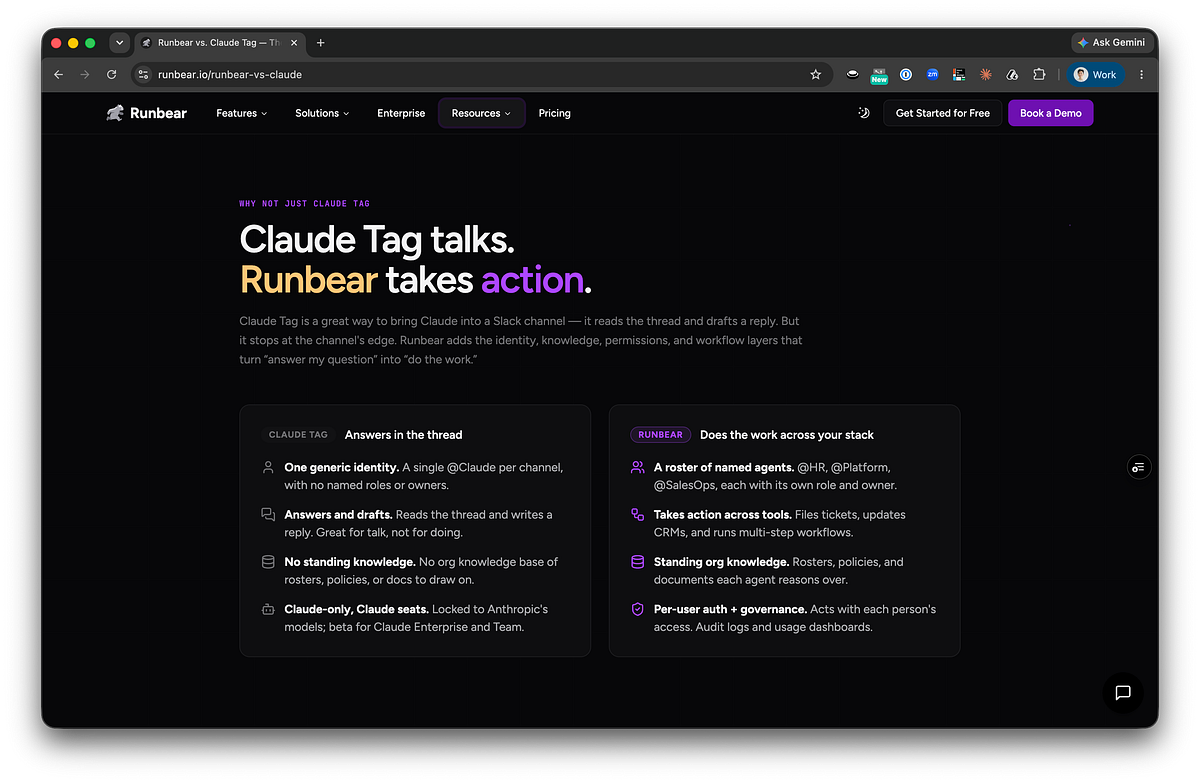Open the tab search dropdown arrow
Screen dimensions: 1200x783
point(119,43)
